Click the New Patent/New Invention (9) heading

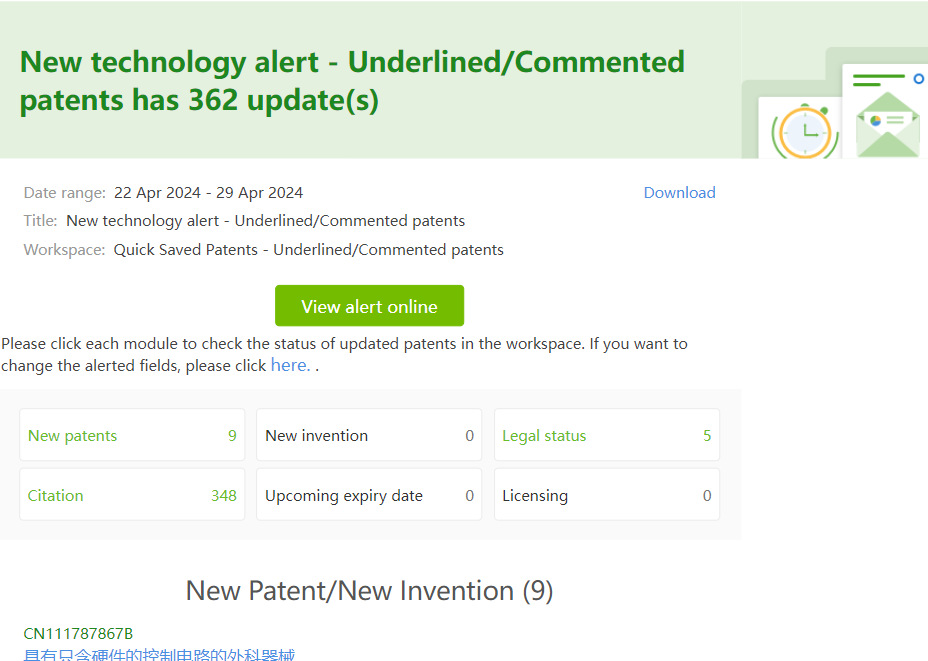tap(369, 591)
